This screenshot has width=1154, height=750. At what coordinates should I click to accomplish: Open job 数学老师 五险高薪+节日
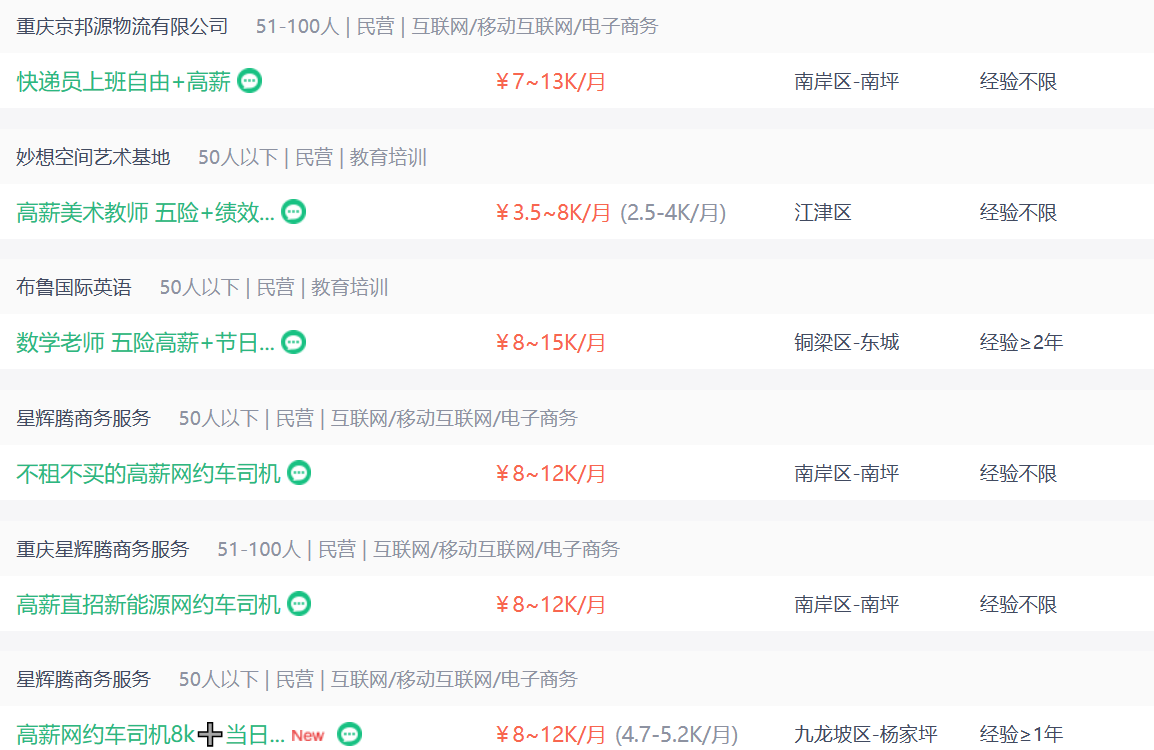145,342
